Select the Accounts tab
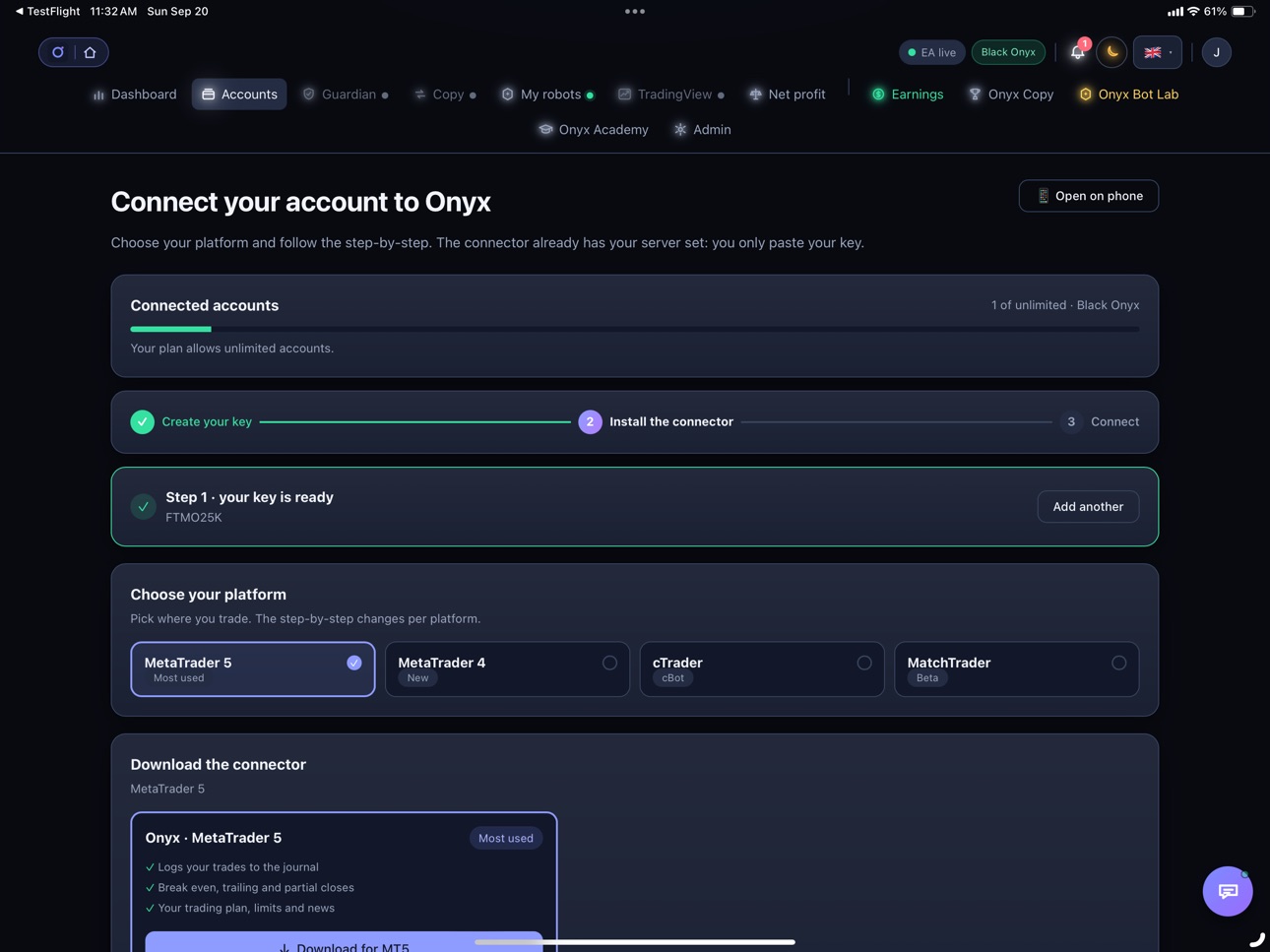 click(x=239, y=95)
